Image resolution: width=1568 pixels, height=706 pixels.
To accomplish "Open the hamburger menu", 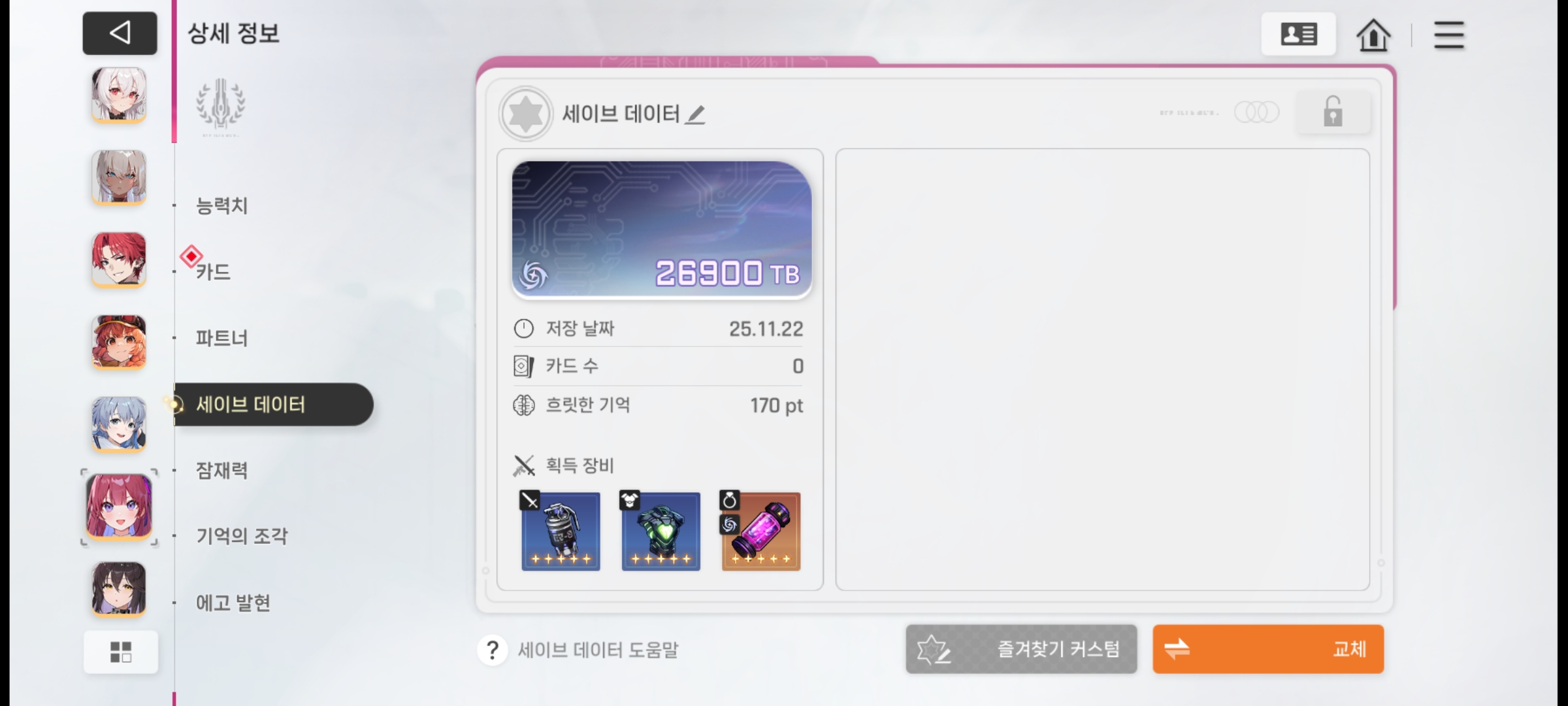I will tap(1448, 35).
